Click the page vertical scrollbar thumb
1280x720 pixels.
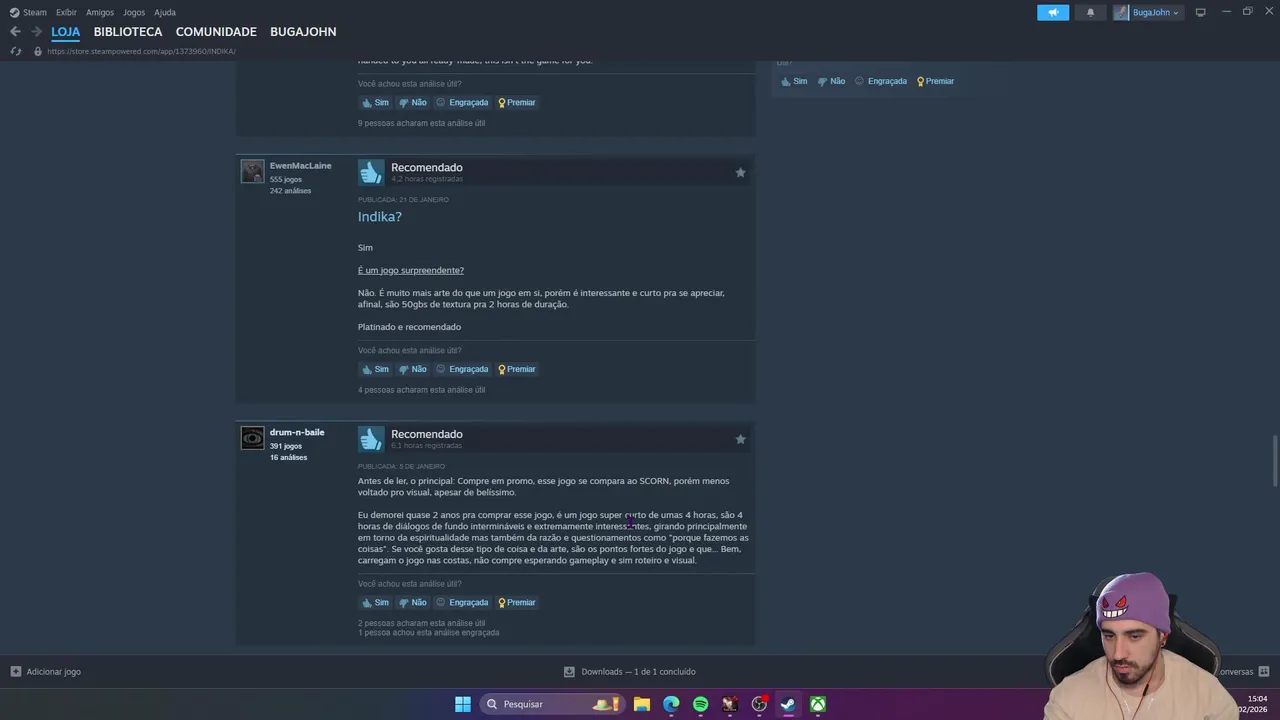pos(1274,459)
